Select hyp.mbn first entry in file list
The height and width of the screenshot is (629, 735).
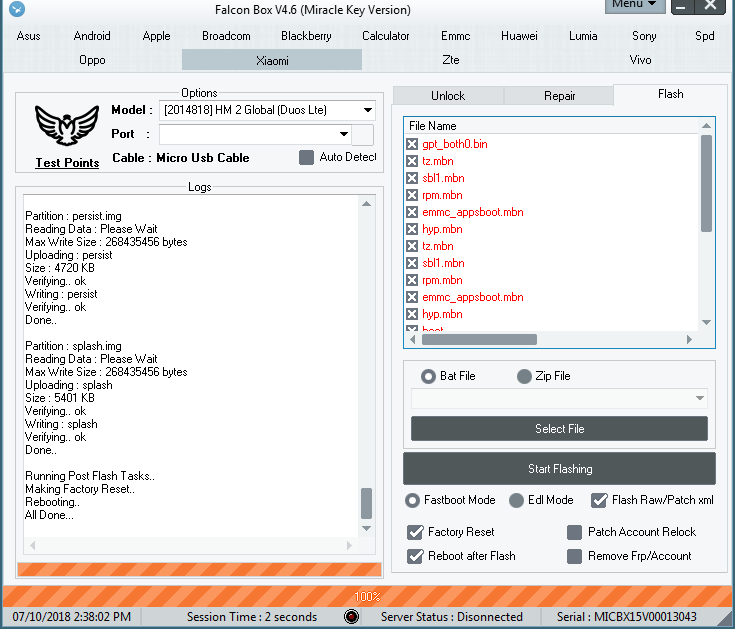442,229
